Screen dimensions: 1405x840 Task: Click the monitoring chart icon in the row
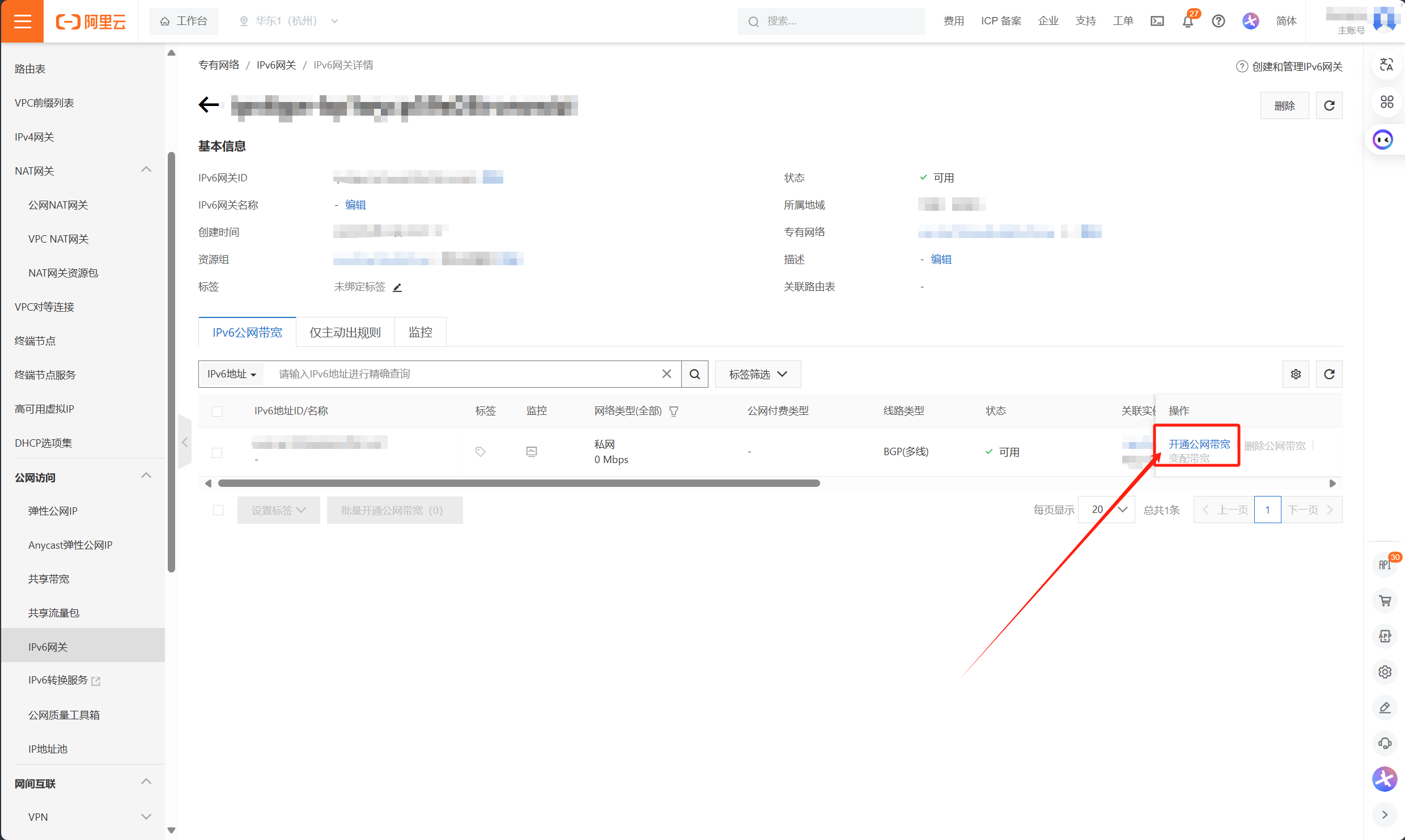tap(532, 452)
